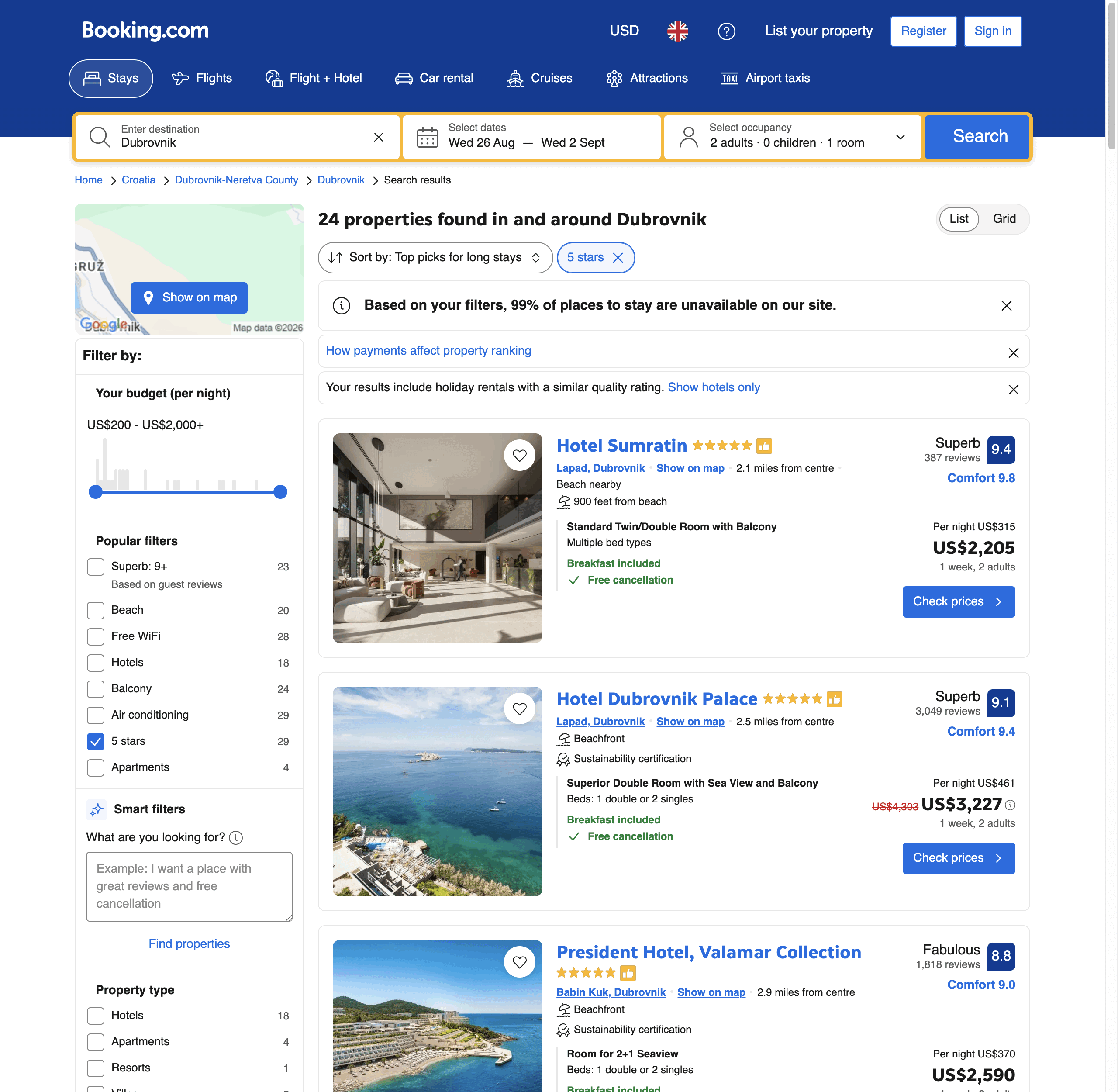Tick the Balcony filter checkbox
Image resolution: width=1118 pixels, height=1092 pixels.
(x=96, y=689)
